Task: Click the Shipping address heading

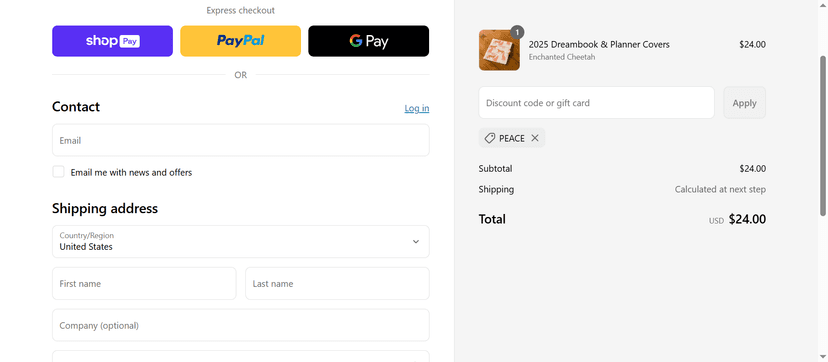Action: [105, 208]
